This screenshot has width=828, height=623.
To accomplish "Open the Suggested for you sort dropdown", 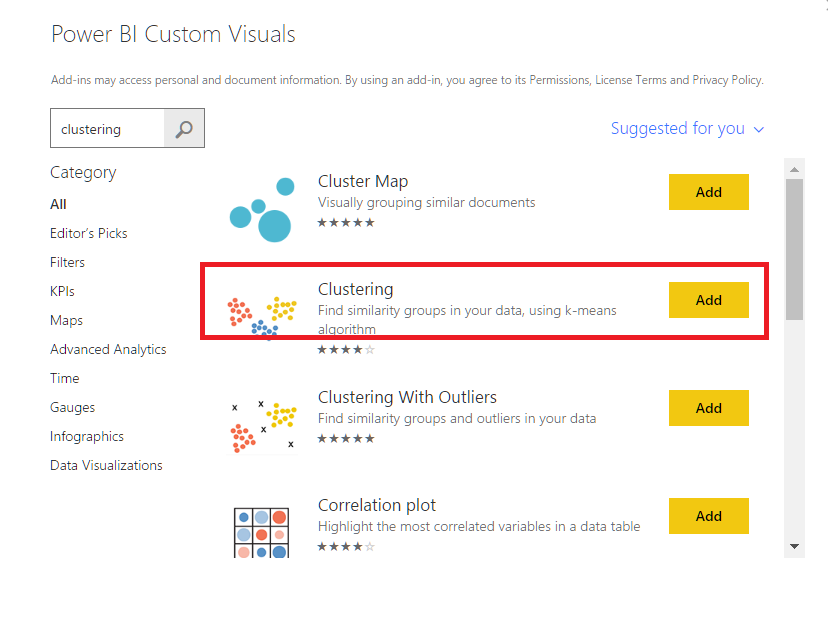I will point(687,129).
